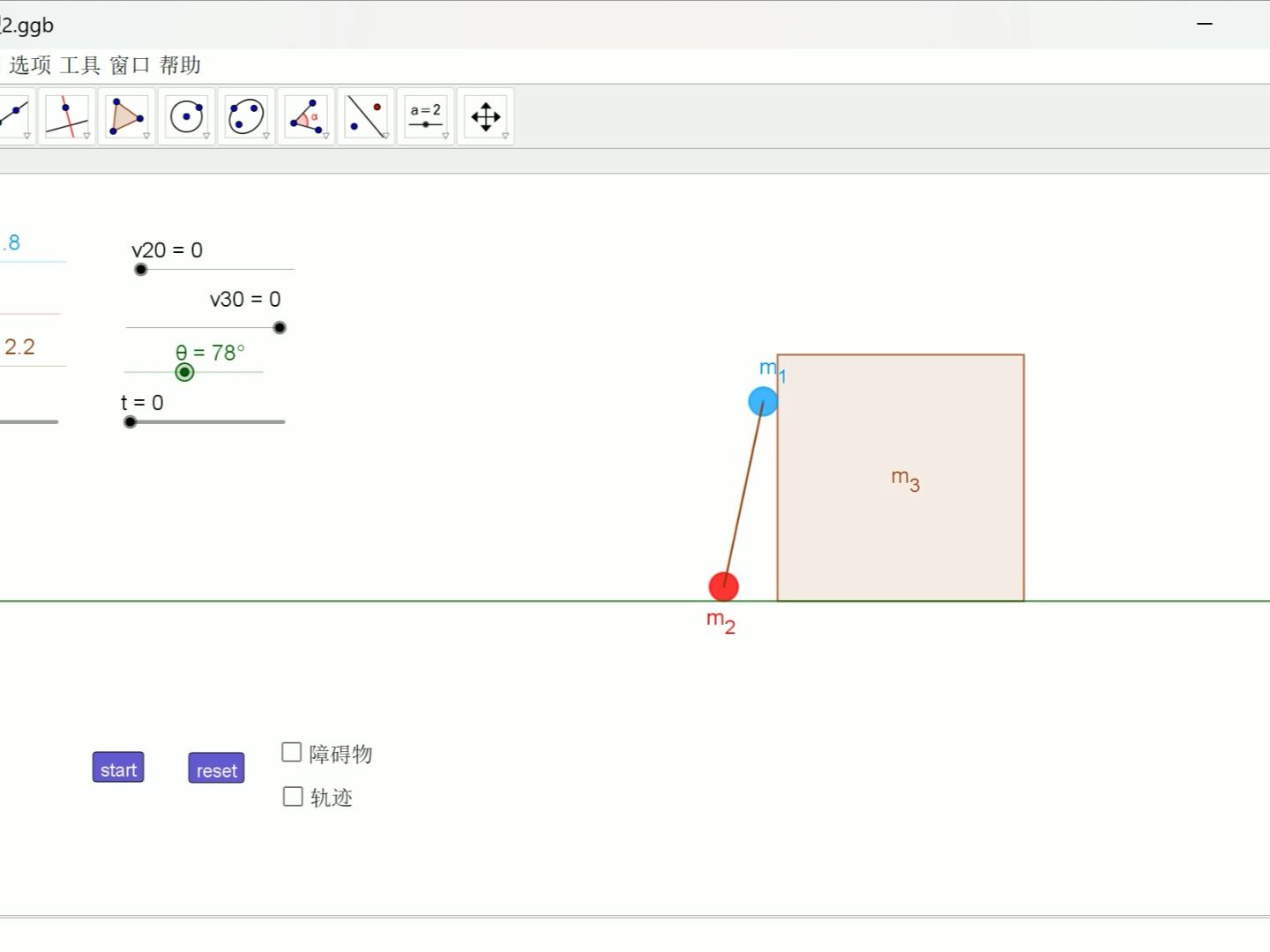Select the Perpendicular Line tool
The height and width of the screenshot is (952, 1270).
click(67, 115)
